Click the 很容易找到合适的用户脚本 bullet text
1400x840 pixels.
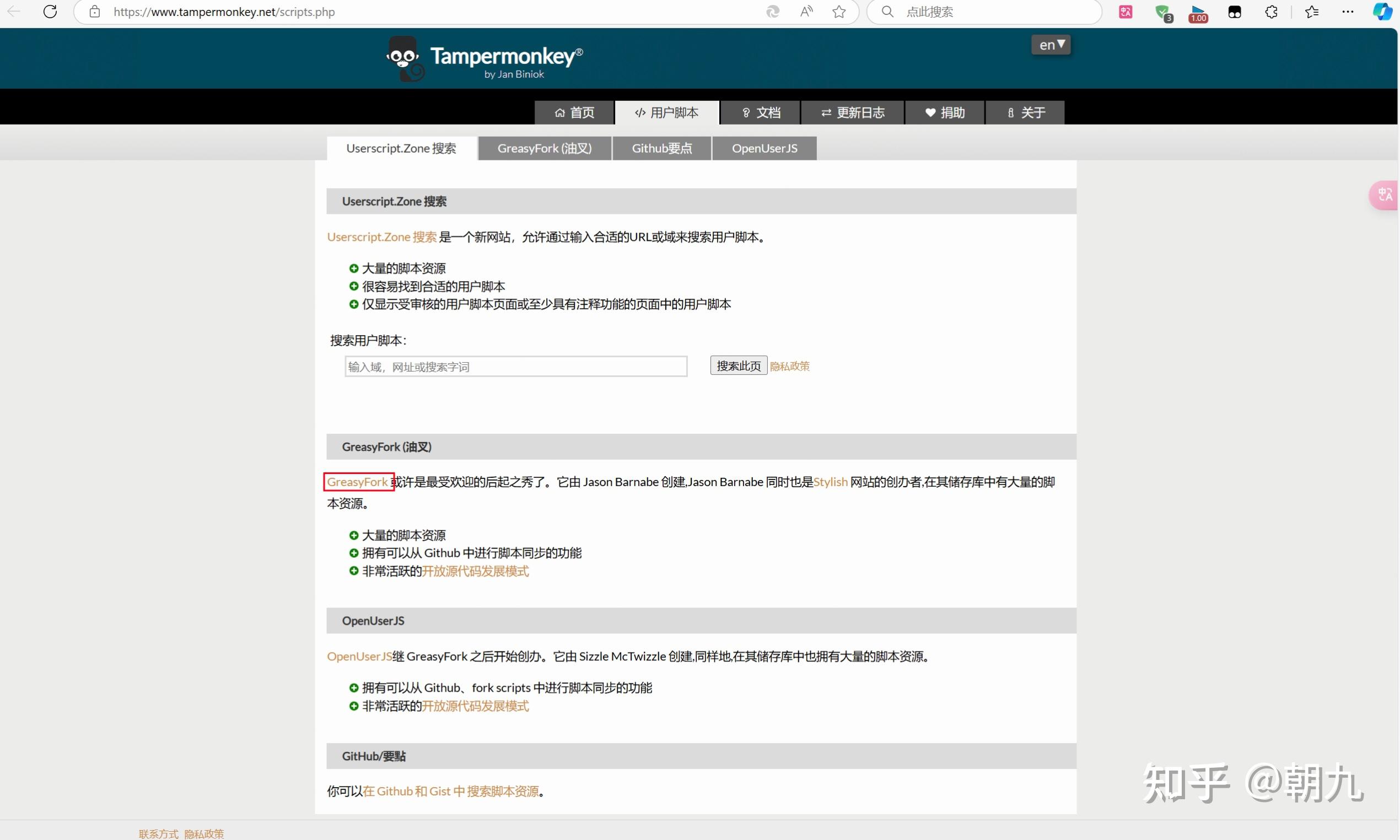[433, 287]
